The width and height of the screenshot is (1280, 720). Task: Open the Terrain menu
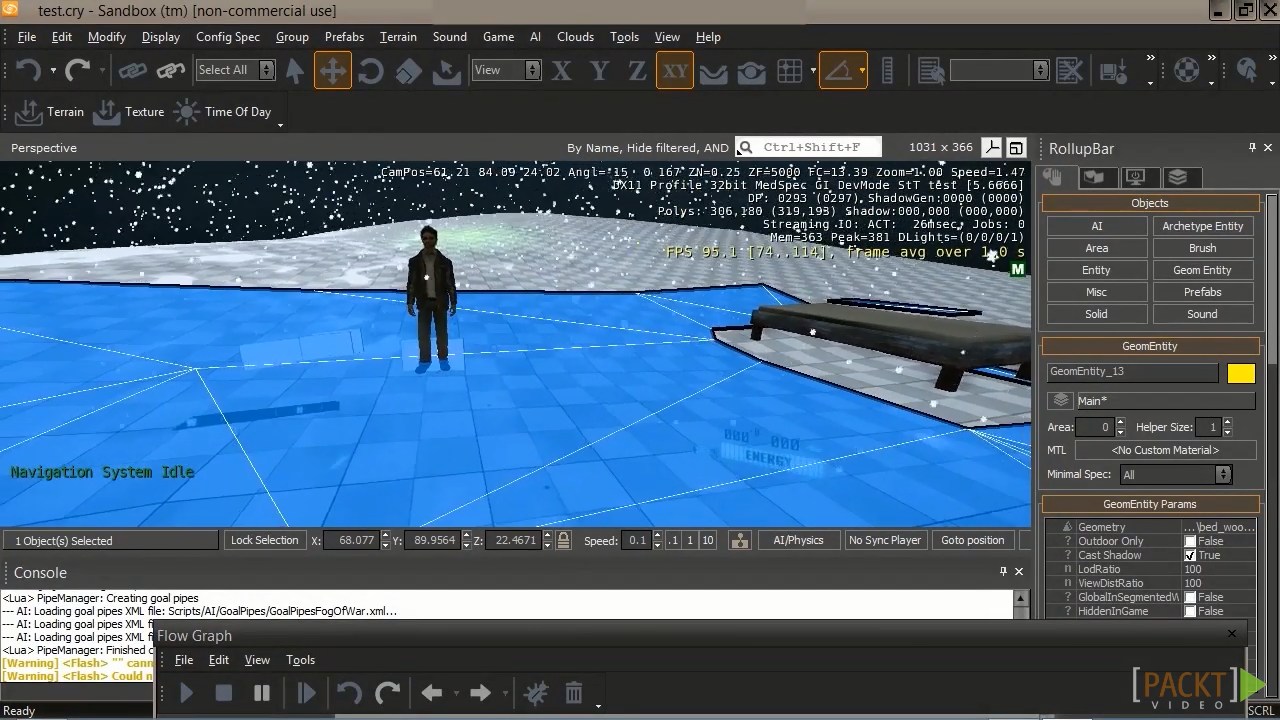[398, 37]
